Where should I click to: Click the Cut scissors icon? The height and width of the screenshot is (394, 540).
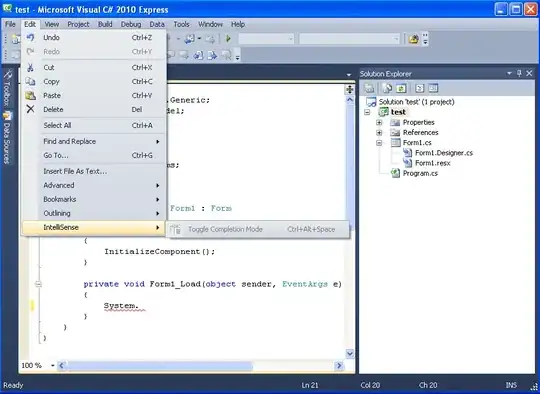pos(30,68)
